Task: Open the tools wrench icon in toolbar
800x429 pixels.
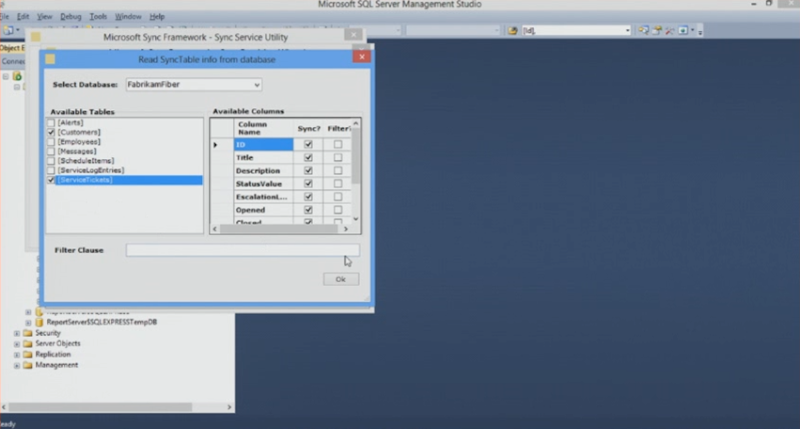Action: (669, 31)
